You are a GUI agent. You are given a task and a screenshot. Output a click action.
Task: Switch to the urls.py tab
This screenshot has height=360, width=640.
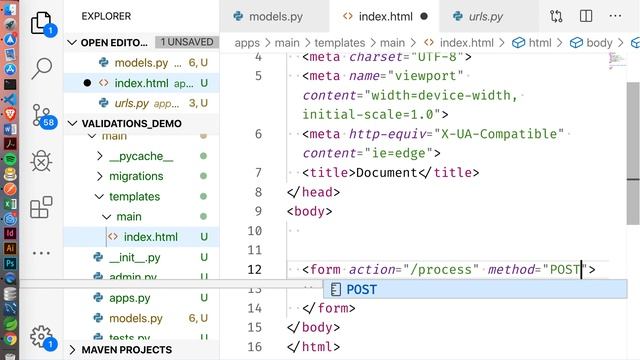[488, 16]
